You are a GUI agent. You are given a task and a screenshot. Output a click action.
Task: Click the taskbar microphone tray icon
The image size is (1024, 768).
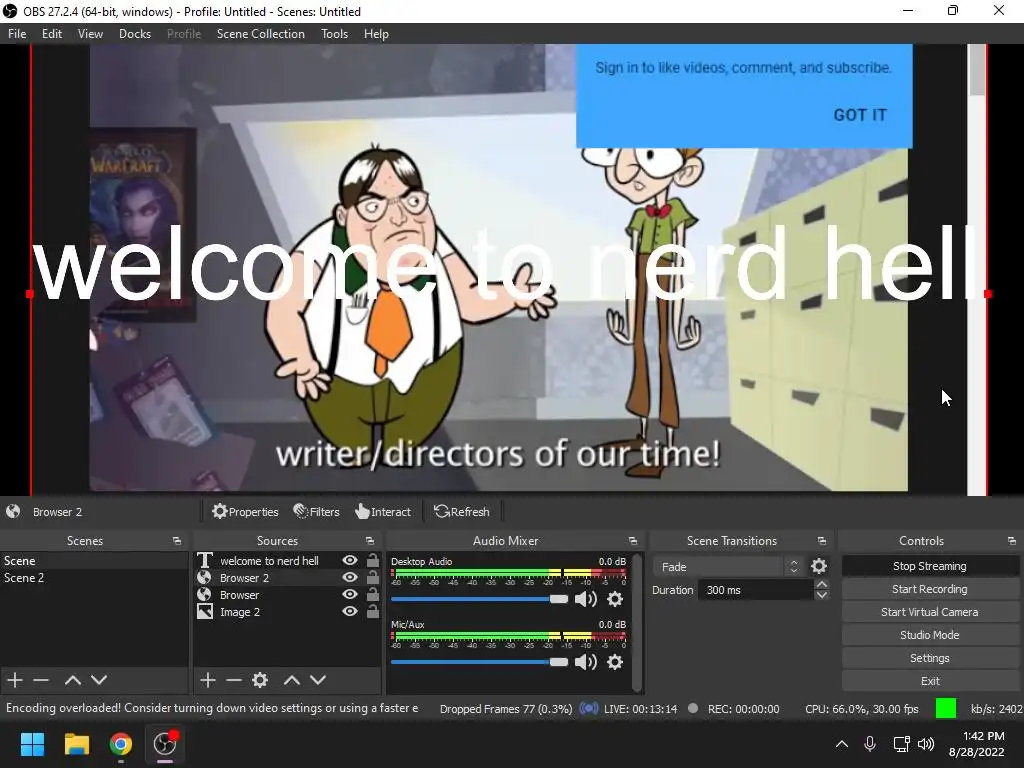coord(870,744)
